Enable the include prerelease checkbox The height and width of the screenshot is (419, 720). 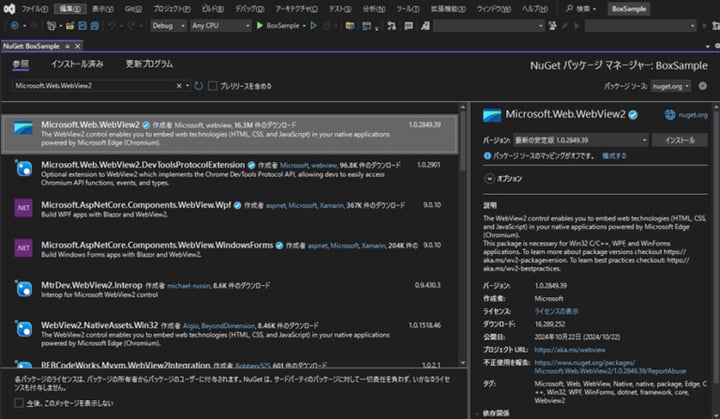tap(213, 86)
